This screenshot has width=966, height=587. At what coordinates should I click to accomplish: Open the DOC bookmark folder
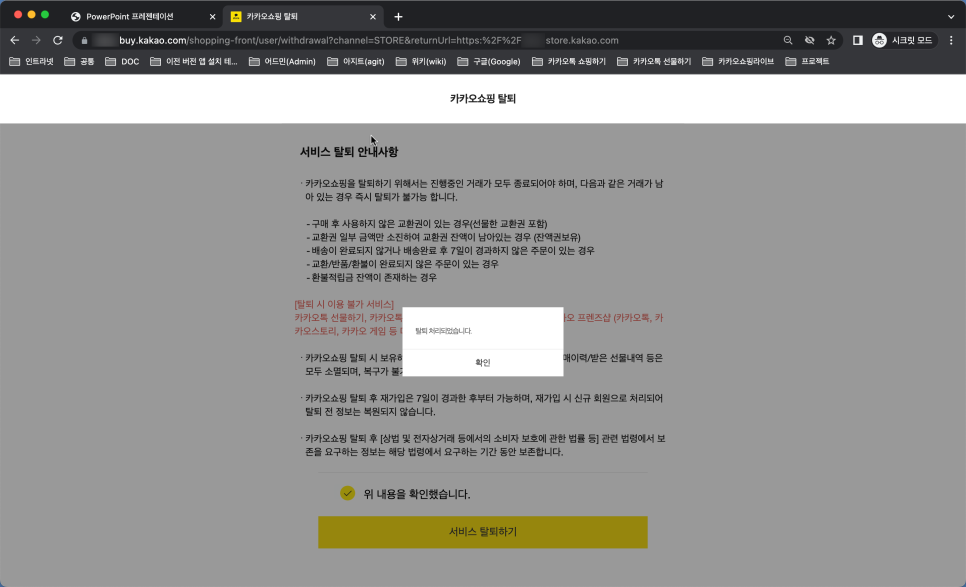[122, 62]
